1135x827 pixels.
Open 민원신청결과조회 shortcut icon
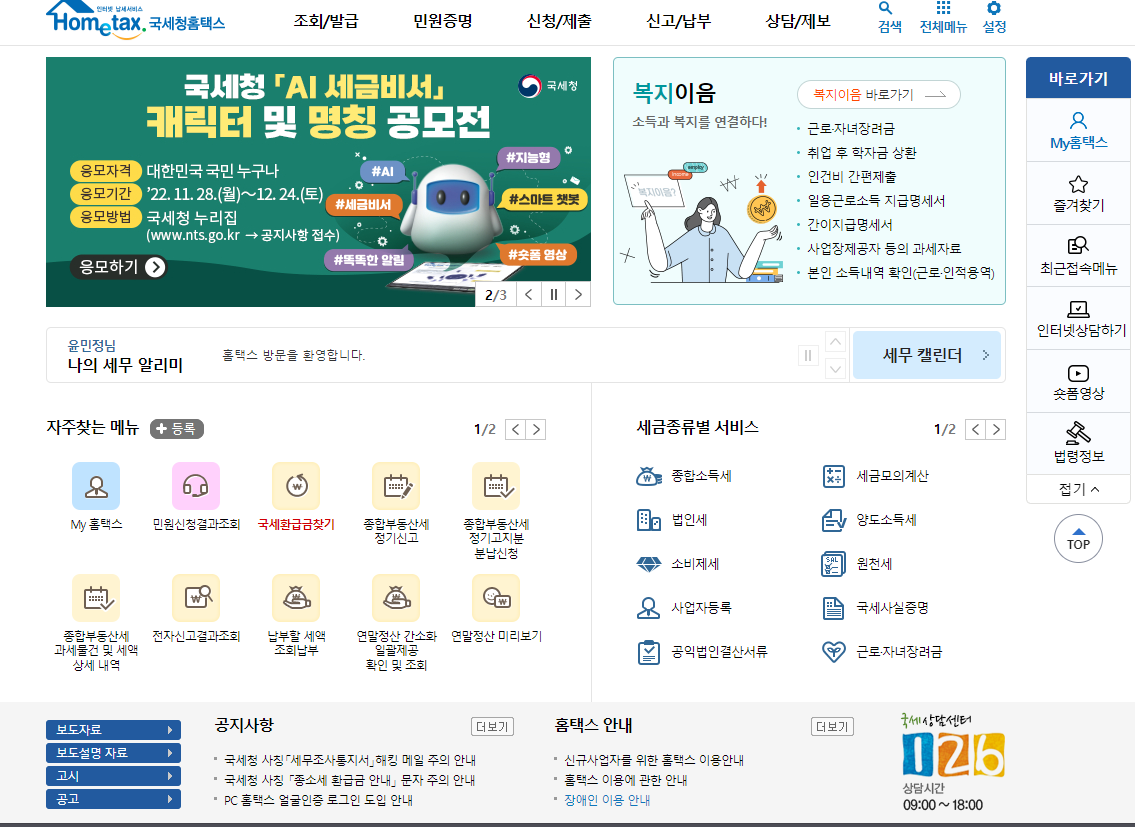(195, 486)
